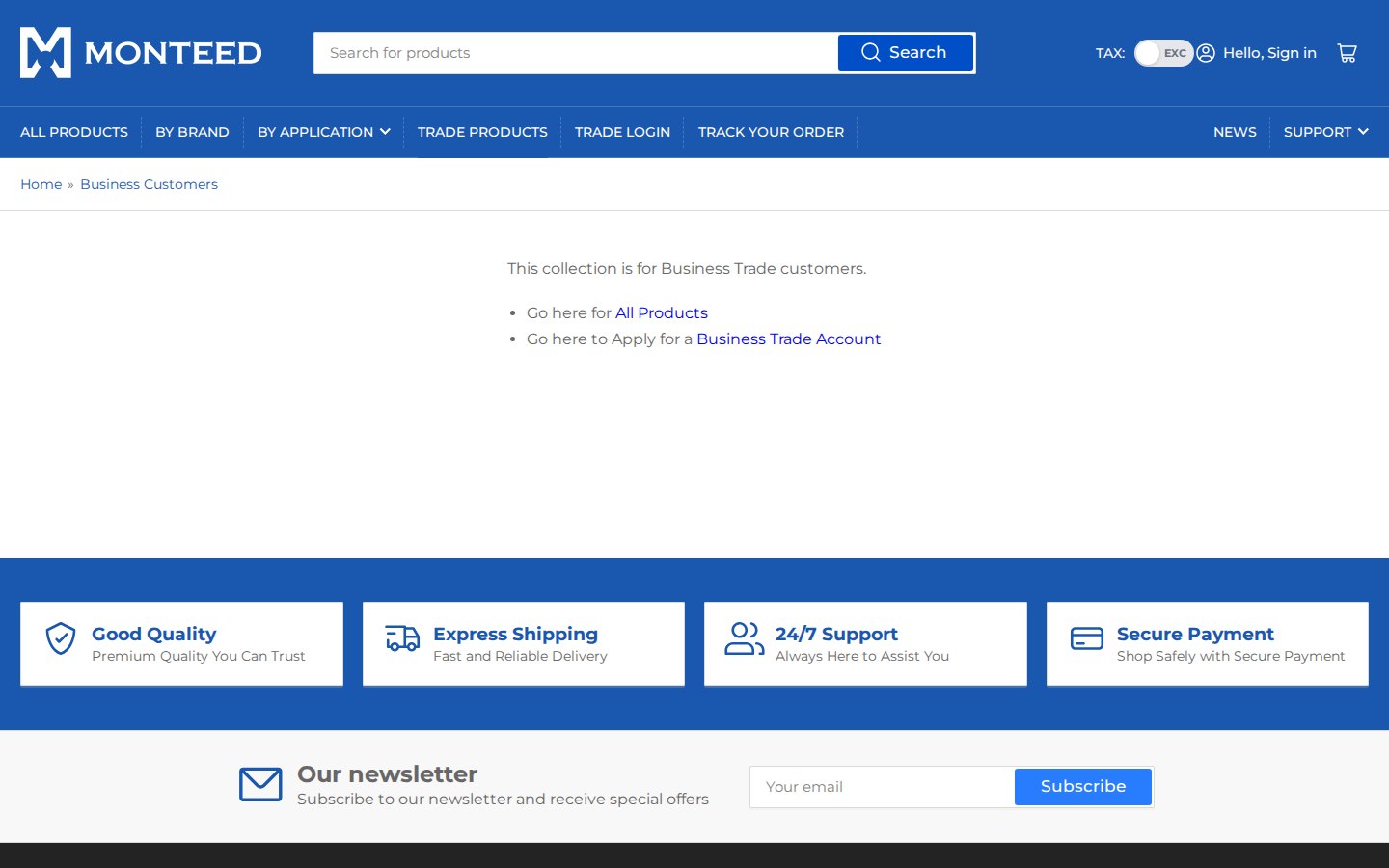This screenshot has height=868, width=1389.
Task: Open the Trade Login page
Action: pyautogui.click(x=622, y=132)
